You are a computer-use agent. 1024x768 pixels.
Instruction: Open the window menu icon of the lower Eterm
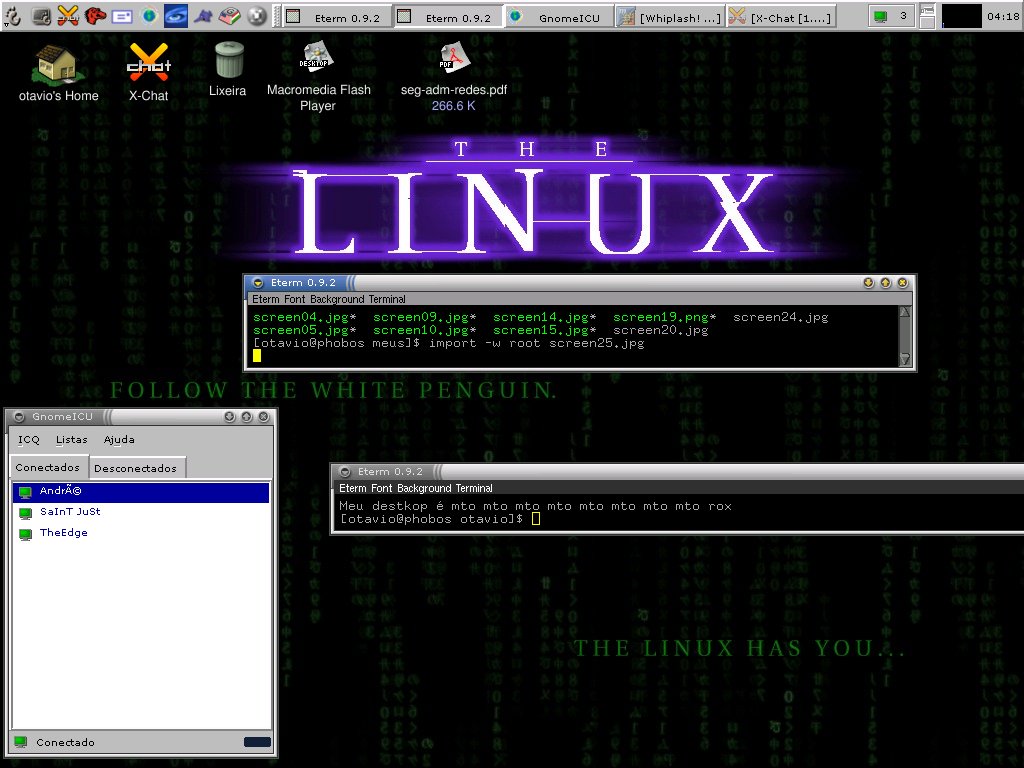click(345, 472)
